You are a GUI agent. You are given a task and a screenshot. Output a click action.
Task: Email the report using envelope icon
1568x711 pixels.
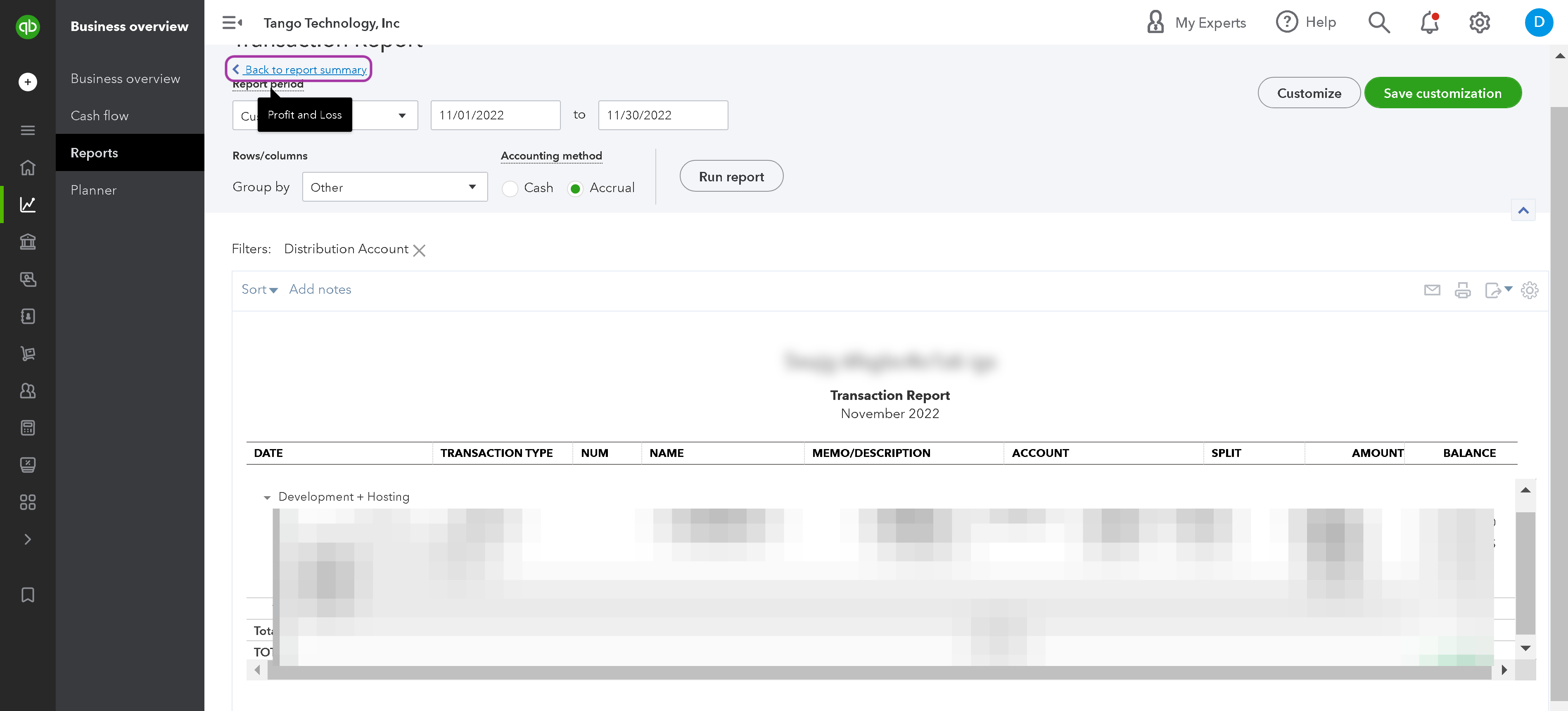(1432, 290)
